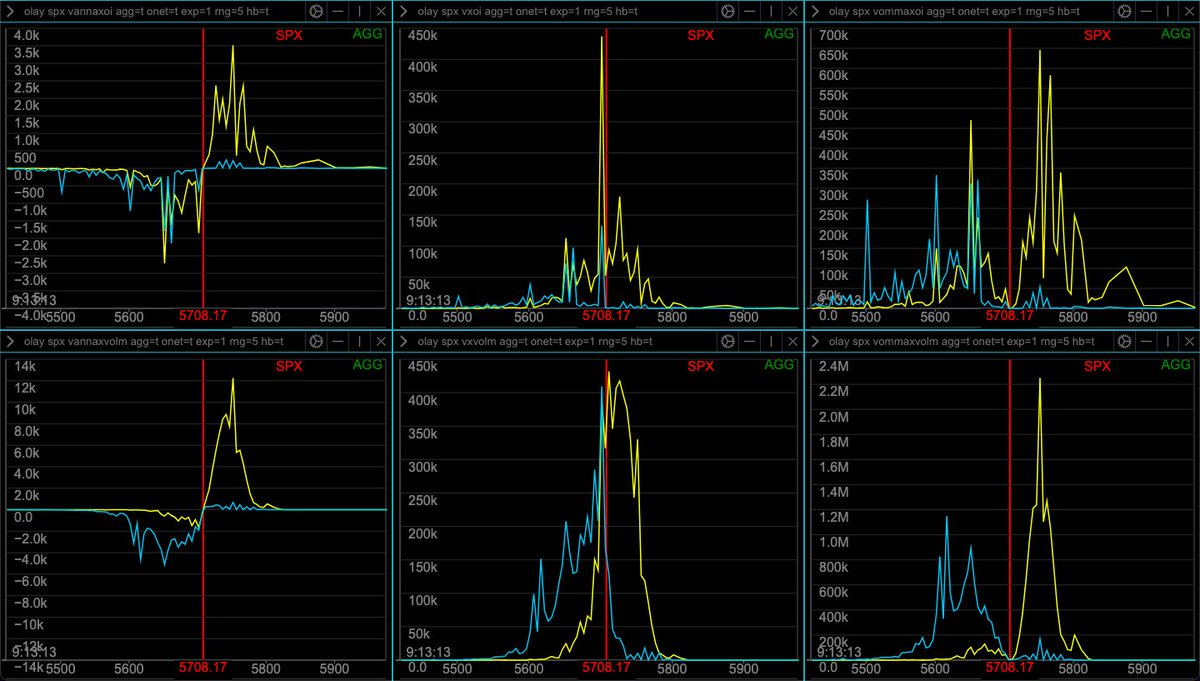Click the 9:13:13 timestamp in vxoi chart
This screenshot has width=1200, height=681.
click(428, 299)
